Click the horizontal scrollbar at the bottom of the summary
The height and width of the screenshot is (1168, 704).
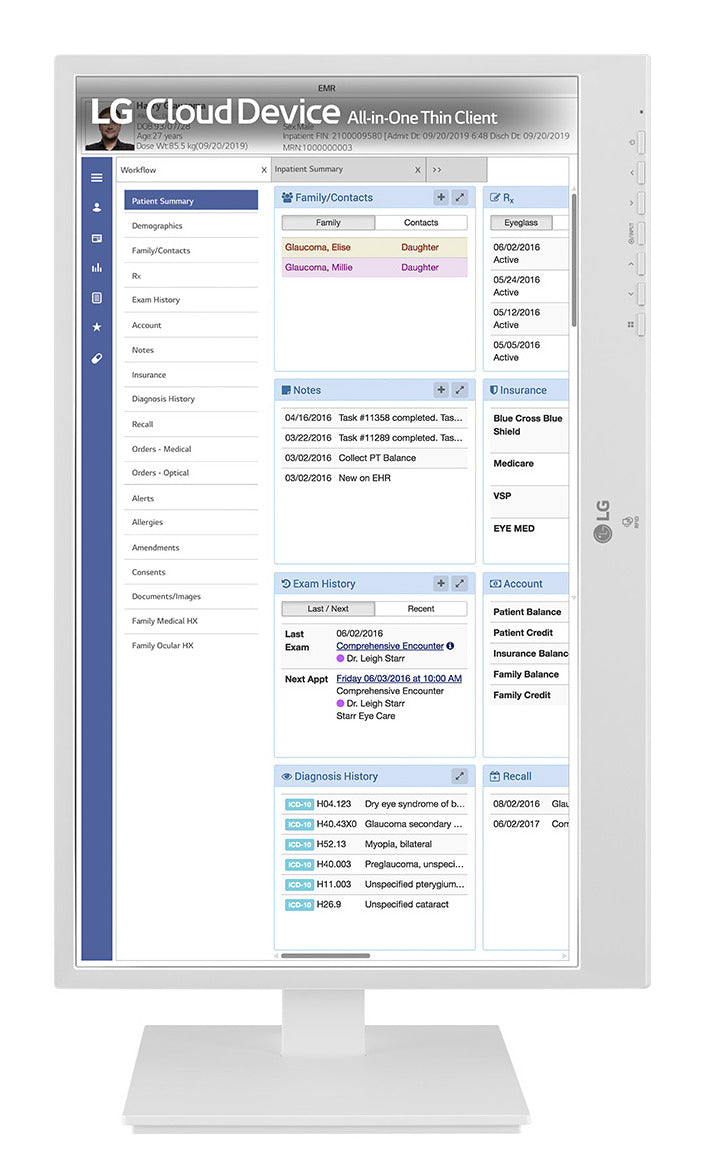coord(325,956)
